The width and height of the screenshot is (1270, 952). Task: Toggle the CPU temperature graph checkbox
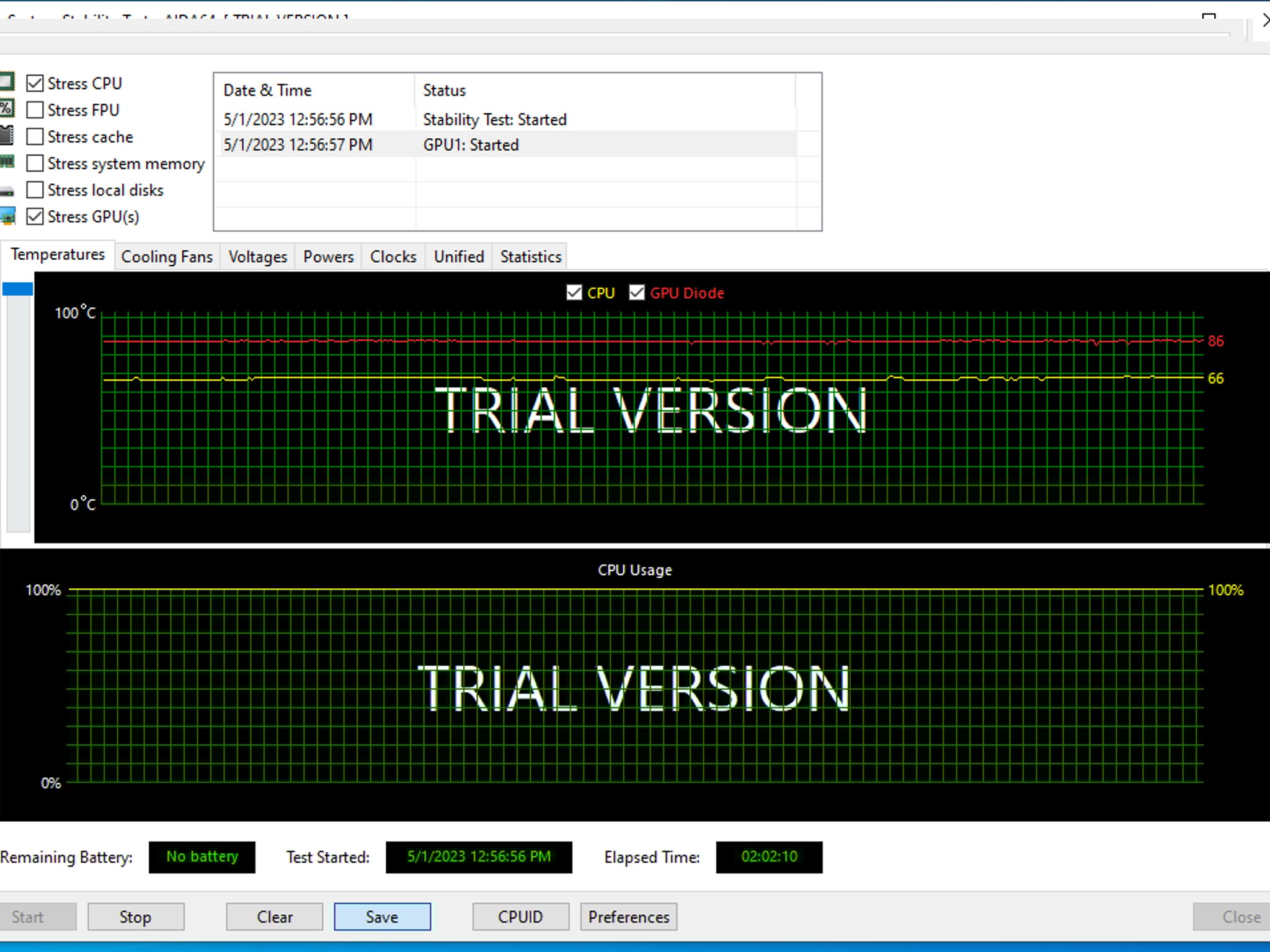point(574,293)
